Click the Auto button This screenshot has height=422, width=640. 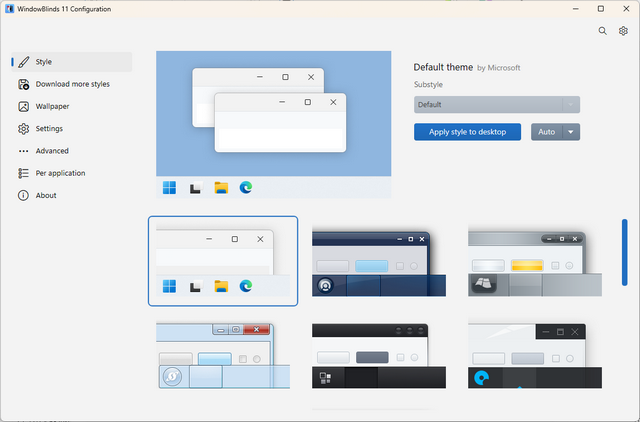(x=546, y=132)
